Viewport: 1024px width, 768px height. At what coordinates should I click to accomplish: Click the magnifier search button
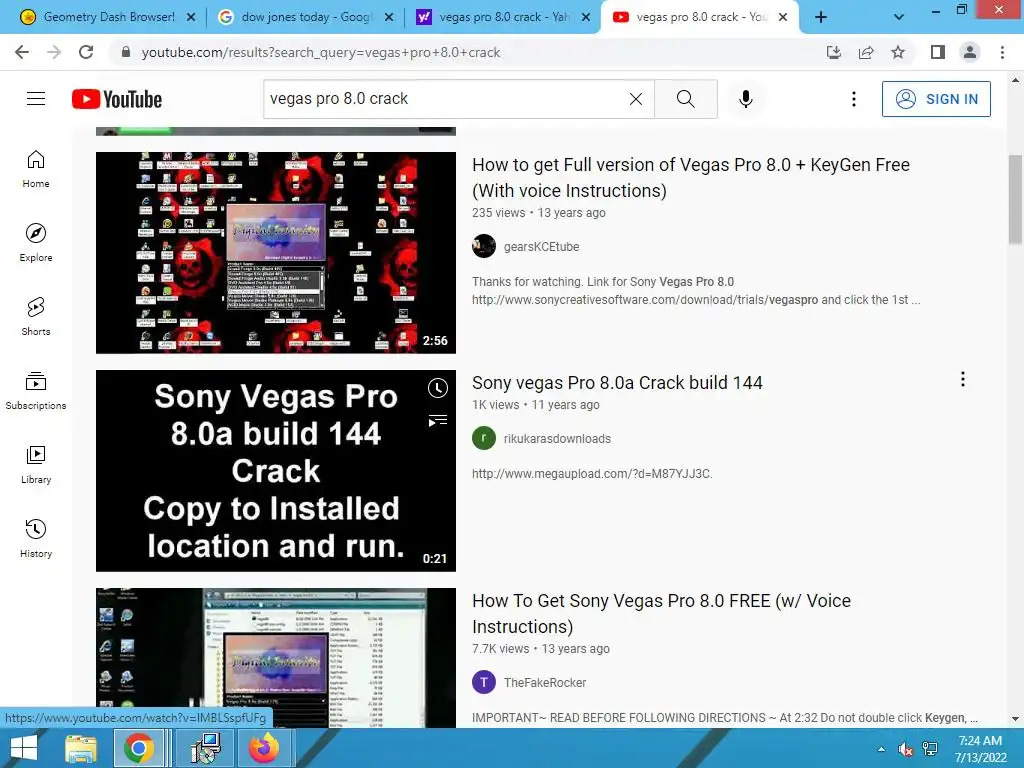pos(686,99)
